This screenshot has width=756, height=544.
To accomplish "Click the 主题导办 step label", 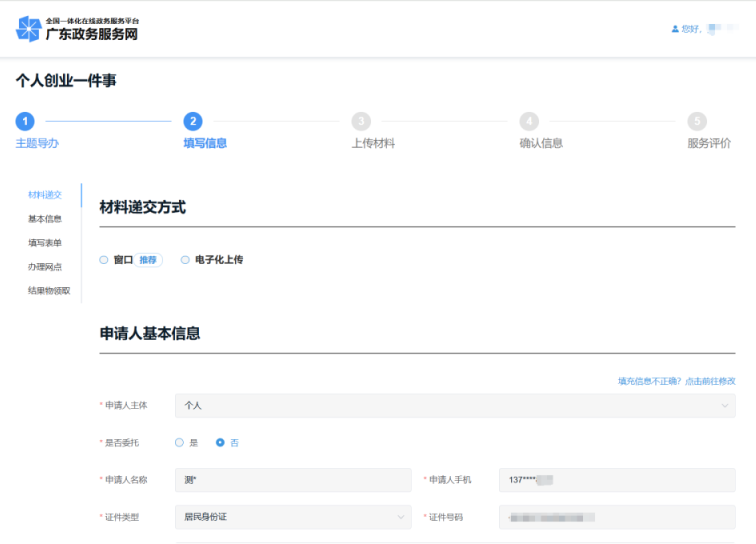I will (37, 143).
